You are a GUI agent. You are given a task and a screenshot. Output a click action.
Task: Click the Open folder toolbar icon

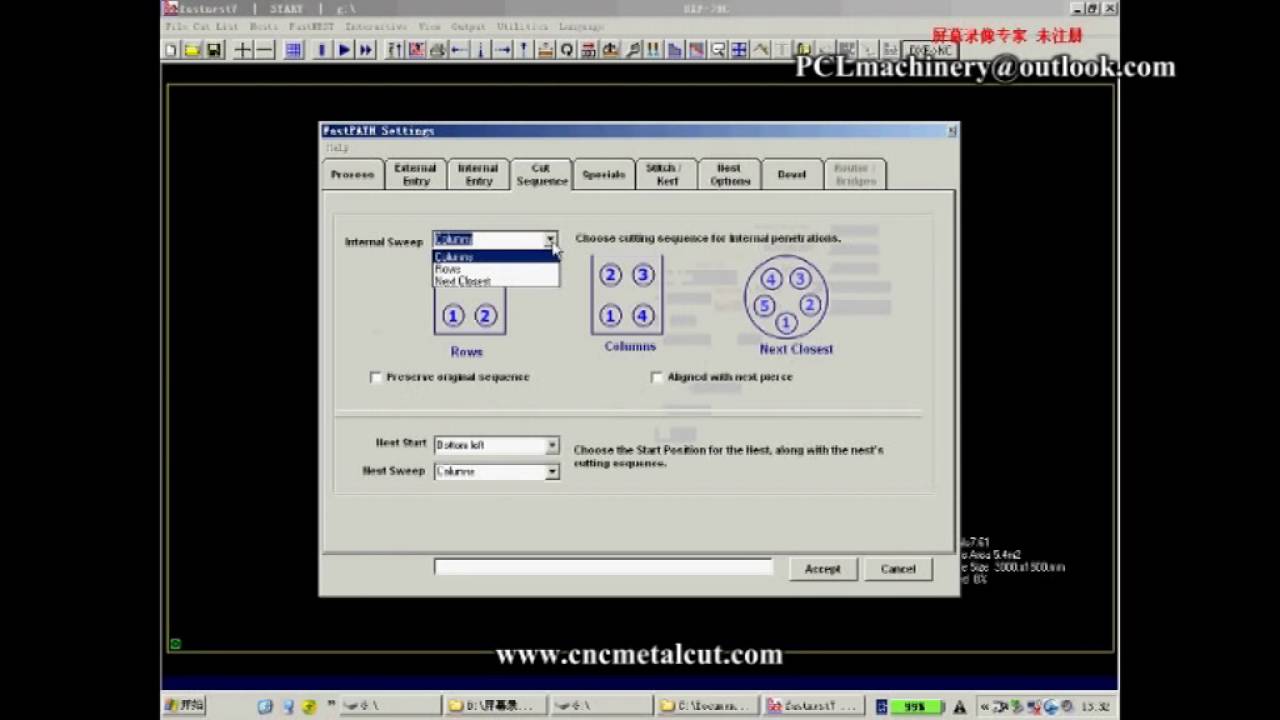[192, 49]
